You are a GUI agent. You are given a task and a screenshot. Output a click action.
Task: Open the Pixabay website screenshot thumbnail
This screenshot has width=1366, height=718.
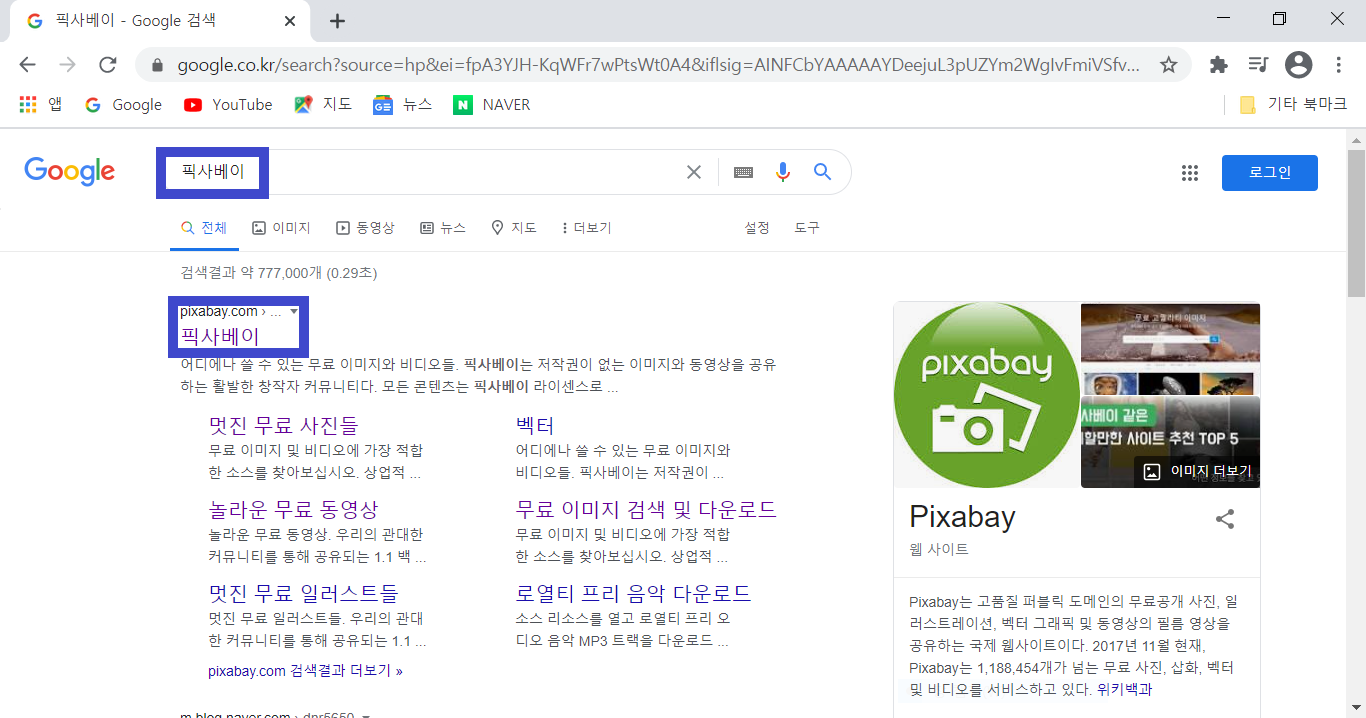pyautogui.click(x=1170, y=348)
